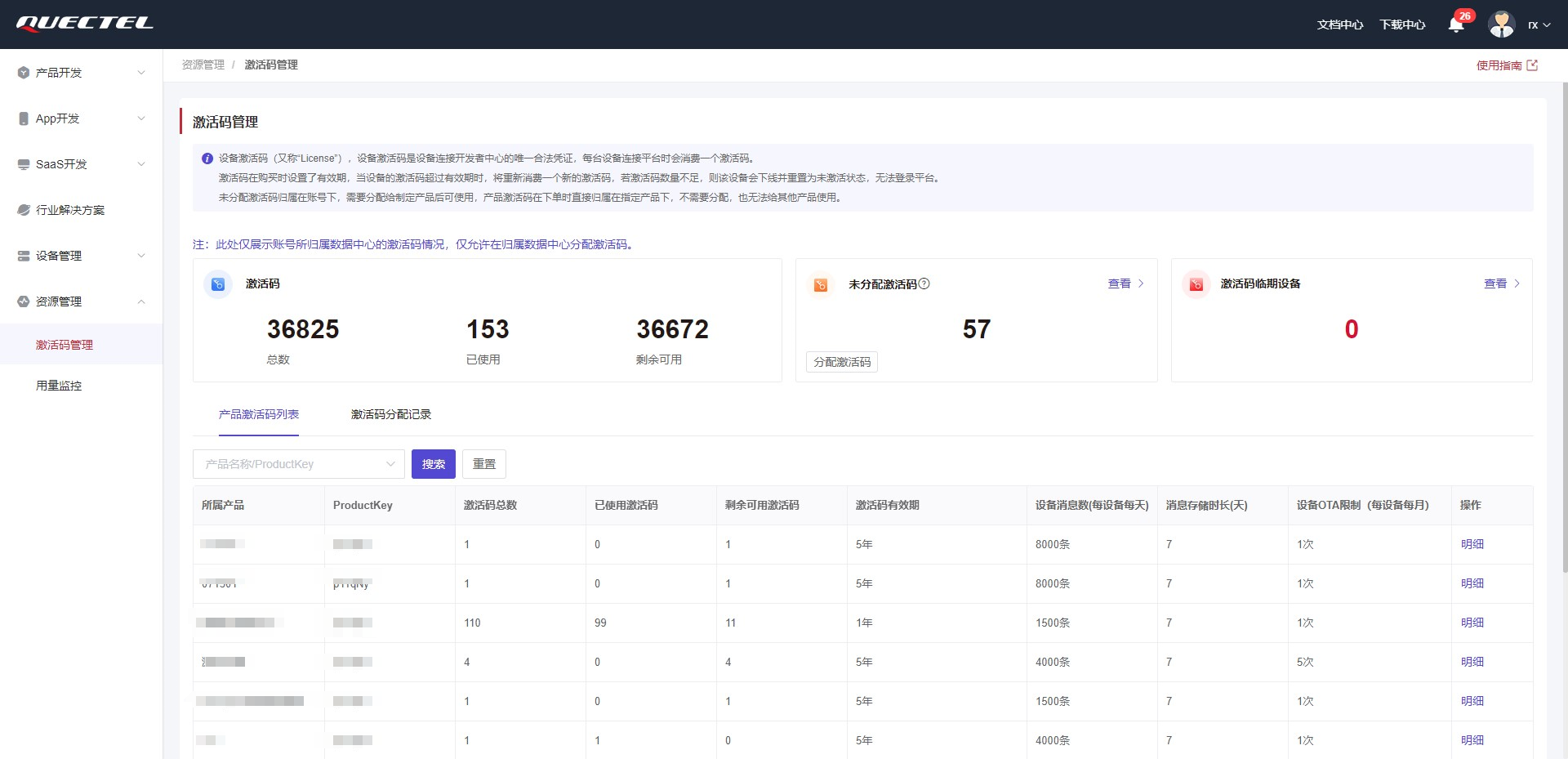Screen dimensions: 1568x759
Task: Click the 36672 剩余可用 value
Action: [x=673, y=329]
